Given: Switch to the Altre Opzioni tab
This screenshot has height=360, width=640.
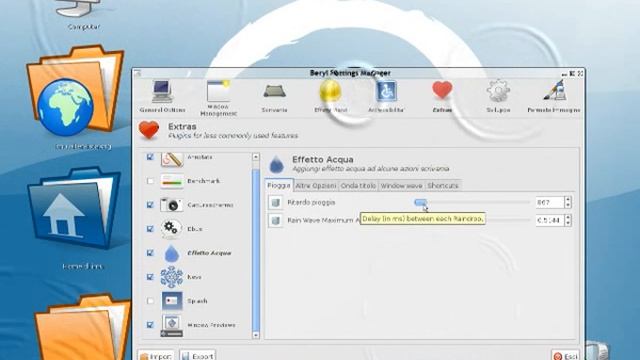Looking at the screenshot, I should pyautogui.click(x=316, y=186).
